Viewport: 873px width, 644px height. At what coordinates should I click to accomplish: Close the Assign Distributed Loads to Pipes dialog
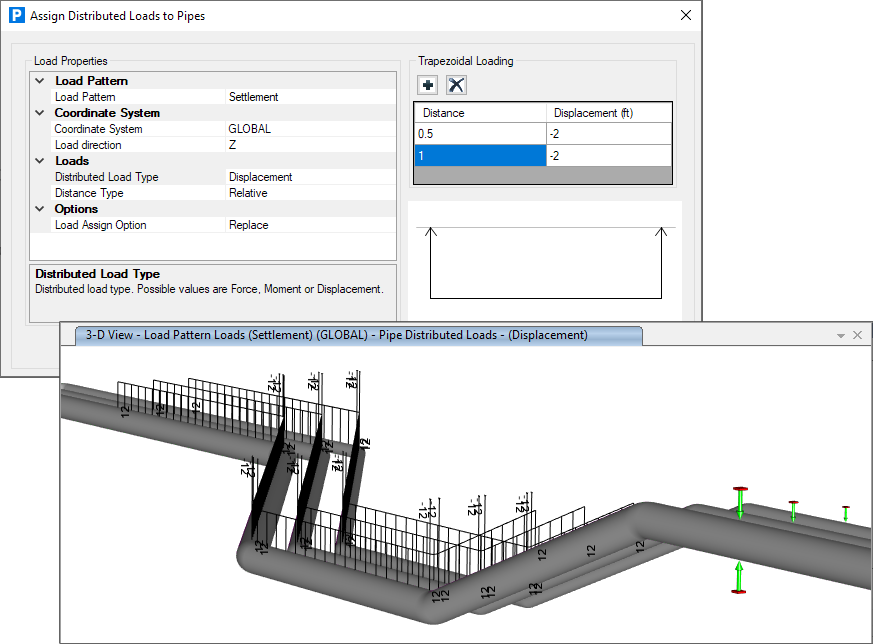click(x=685, y=15)
